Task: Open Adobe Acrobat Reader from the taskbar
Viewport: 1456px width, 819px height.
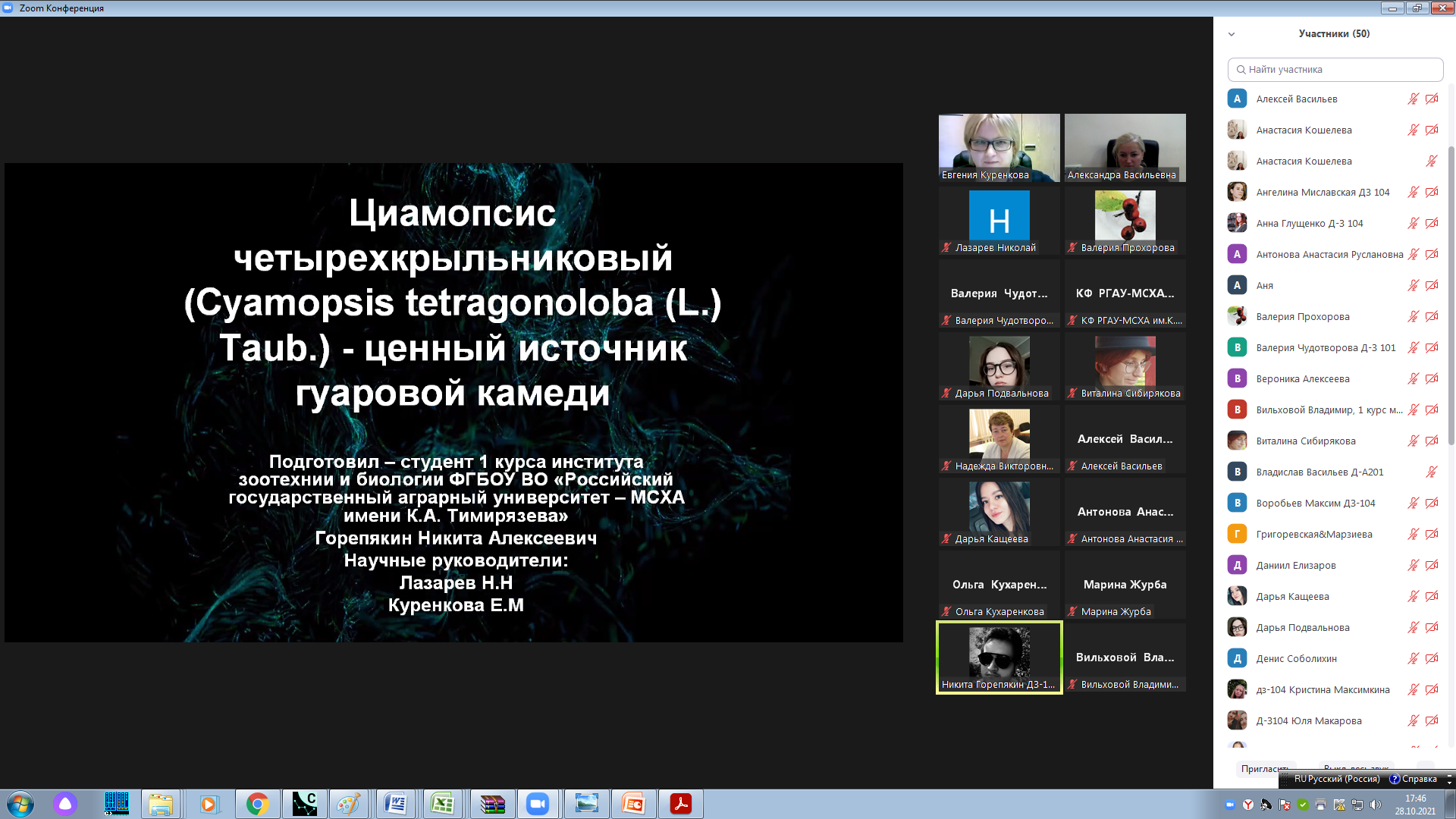Action: pyautogui.click(x=680, y=804)
